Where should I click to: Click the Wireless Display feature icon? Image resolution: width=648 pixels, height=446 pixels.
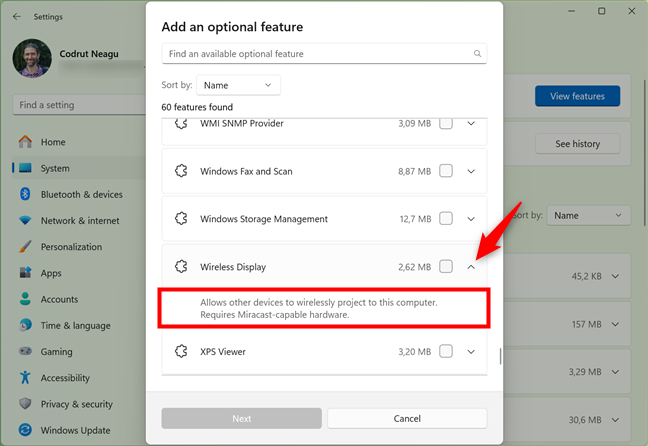(181, 267)
